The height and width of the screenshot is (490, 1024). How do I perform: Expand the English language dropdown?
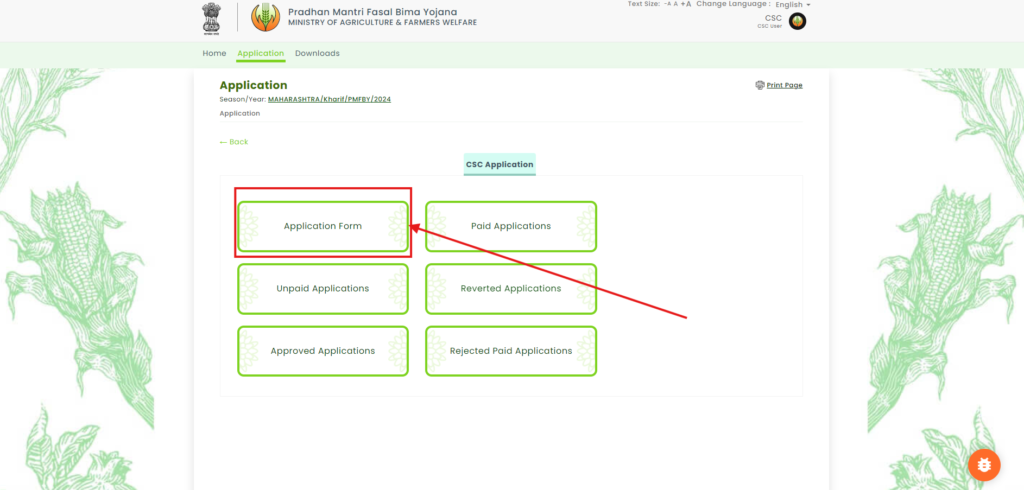793,5
